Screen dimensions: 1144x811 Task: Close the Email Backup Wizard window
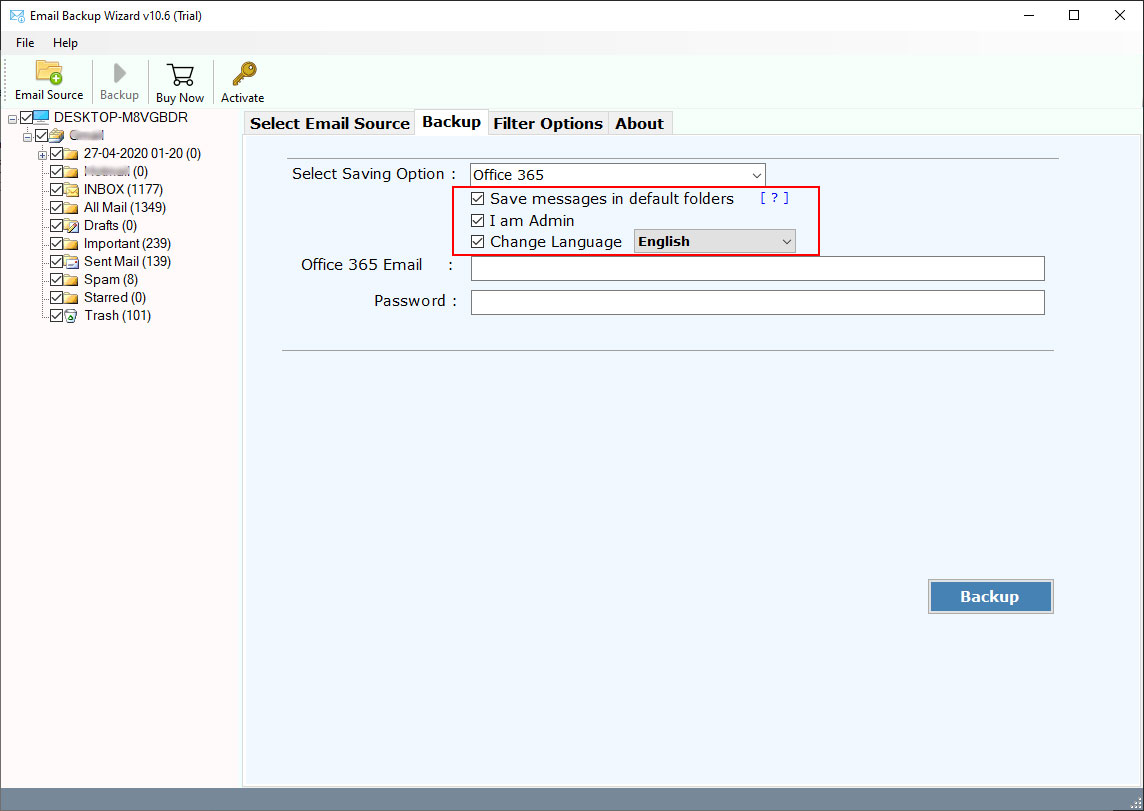click(1120, 15)
